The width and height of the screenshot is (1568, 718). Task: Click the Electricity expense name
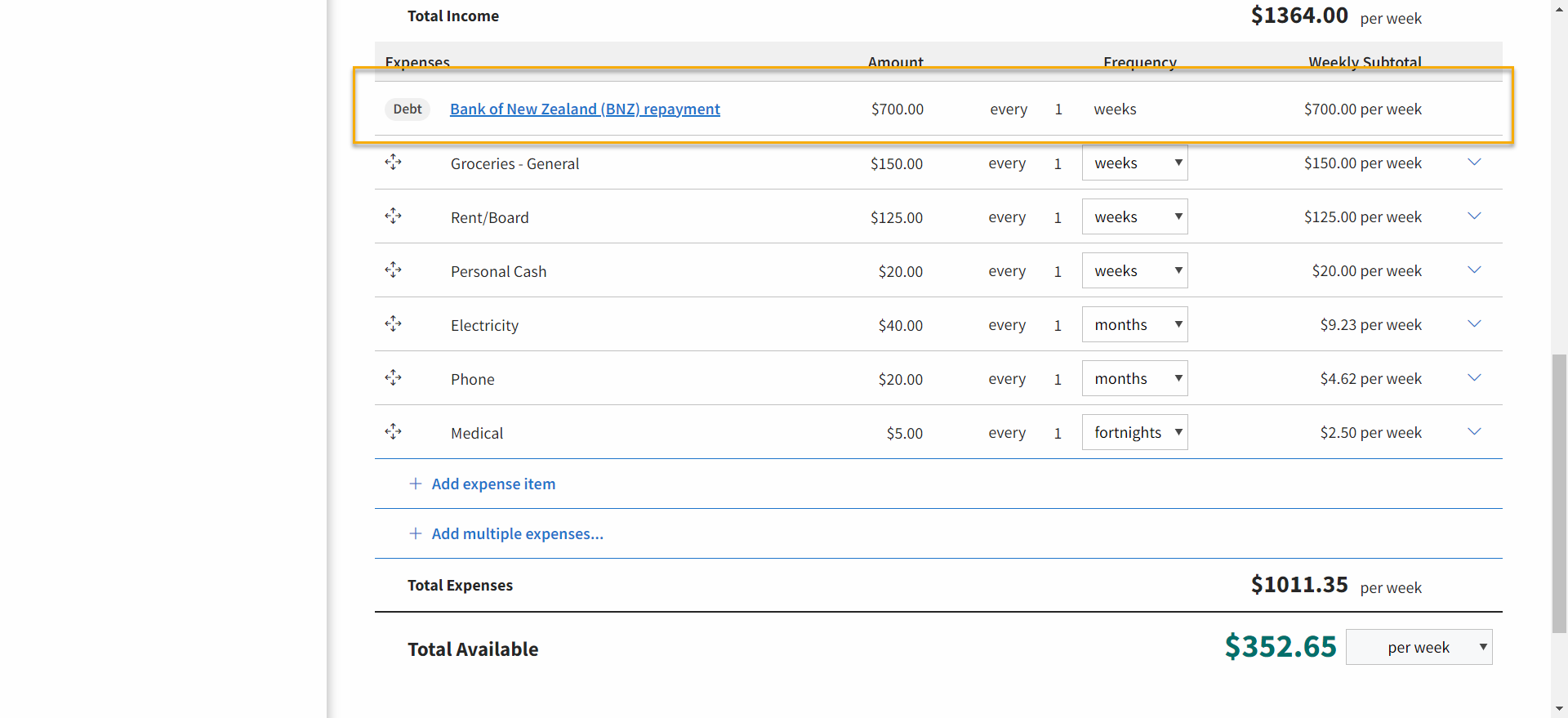point(484,325)
